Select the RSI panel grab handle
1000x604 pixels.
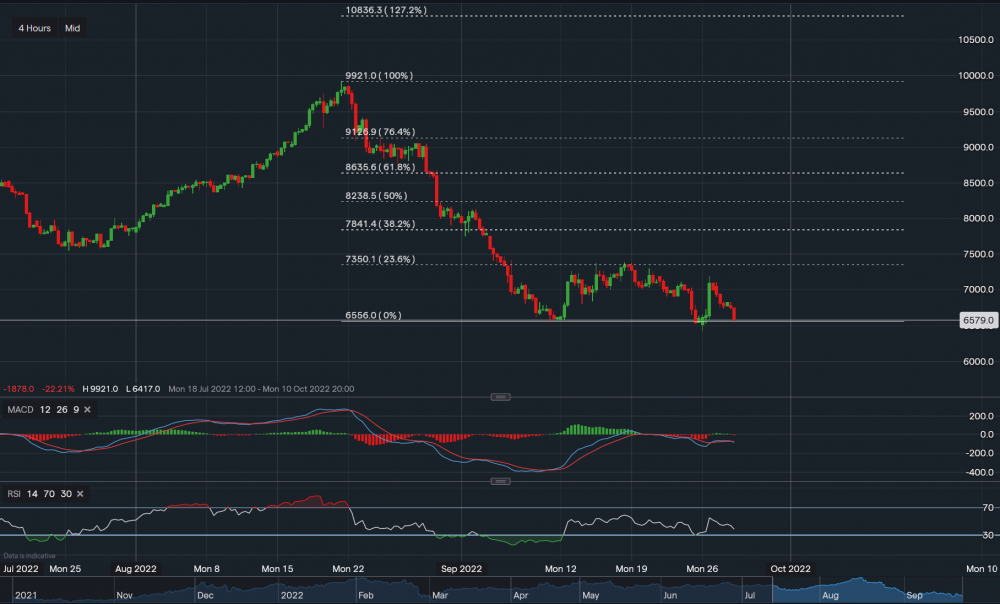[x=500, y=481]
